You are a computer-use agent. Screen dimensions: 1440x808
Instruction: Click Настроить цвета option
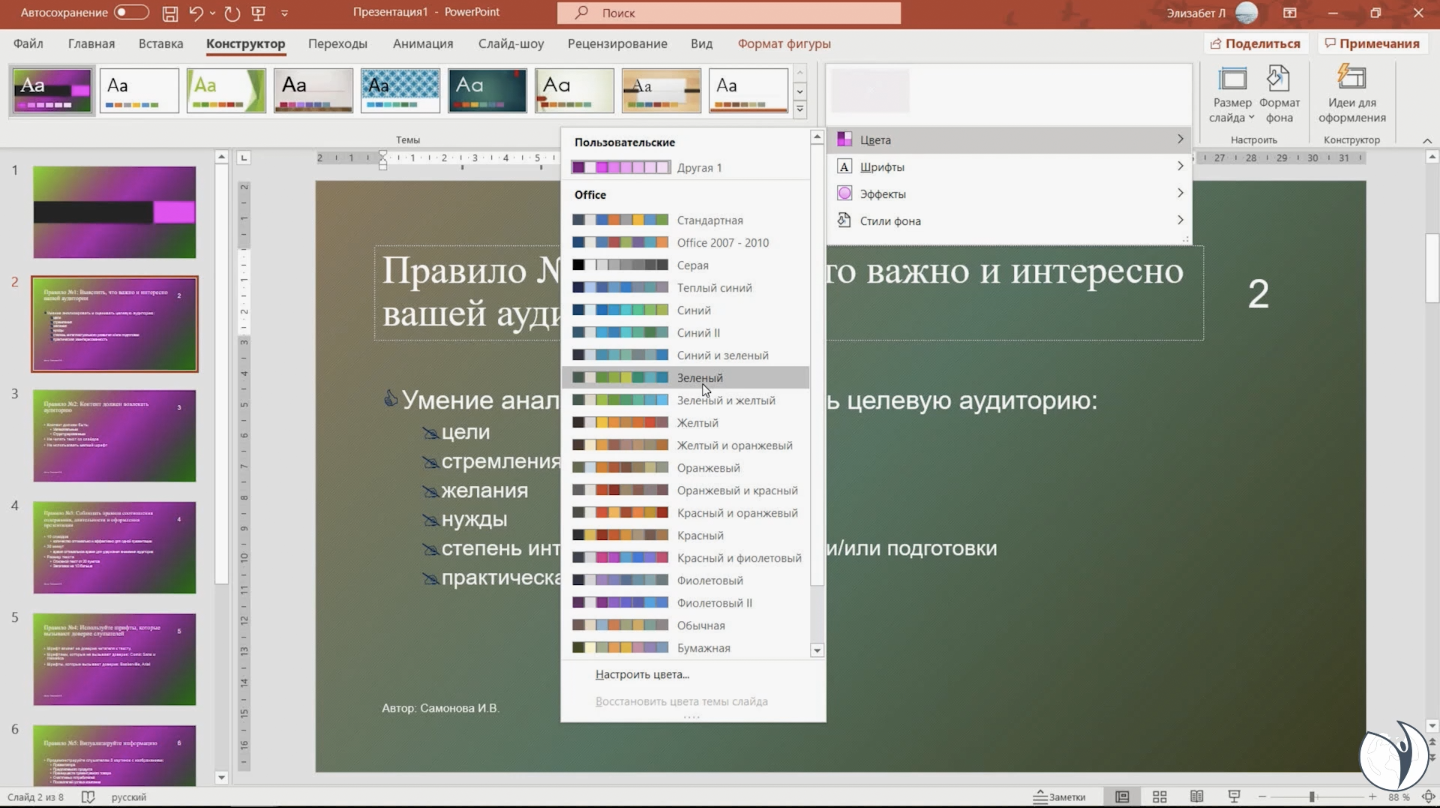click(642, 675)
